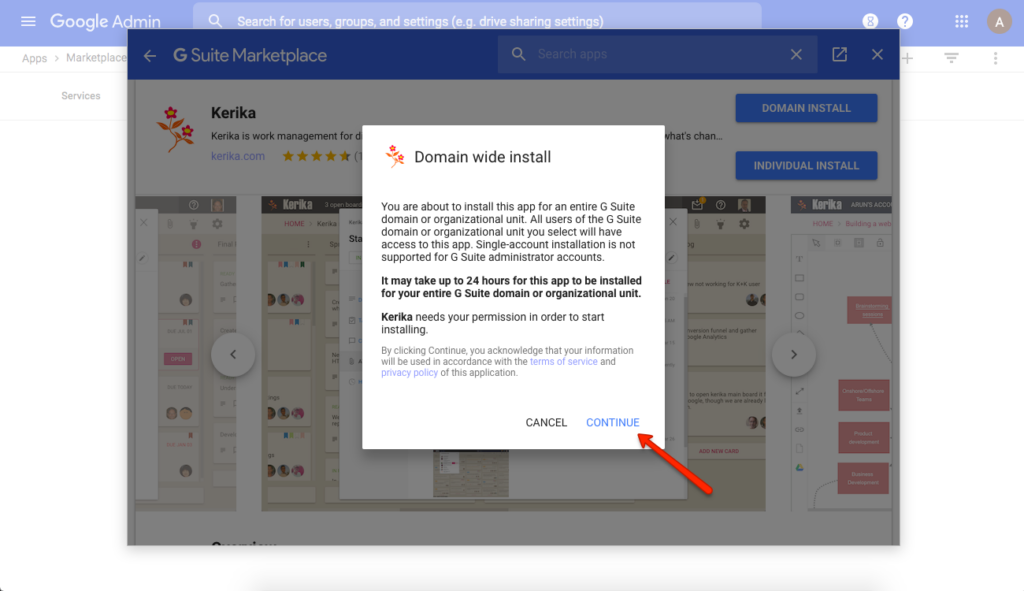This screenshot has height=591, width=1024.
Task: Click the Marketplace breadcrumb
Action: 97,57
